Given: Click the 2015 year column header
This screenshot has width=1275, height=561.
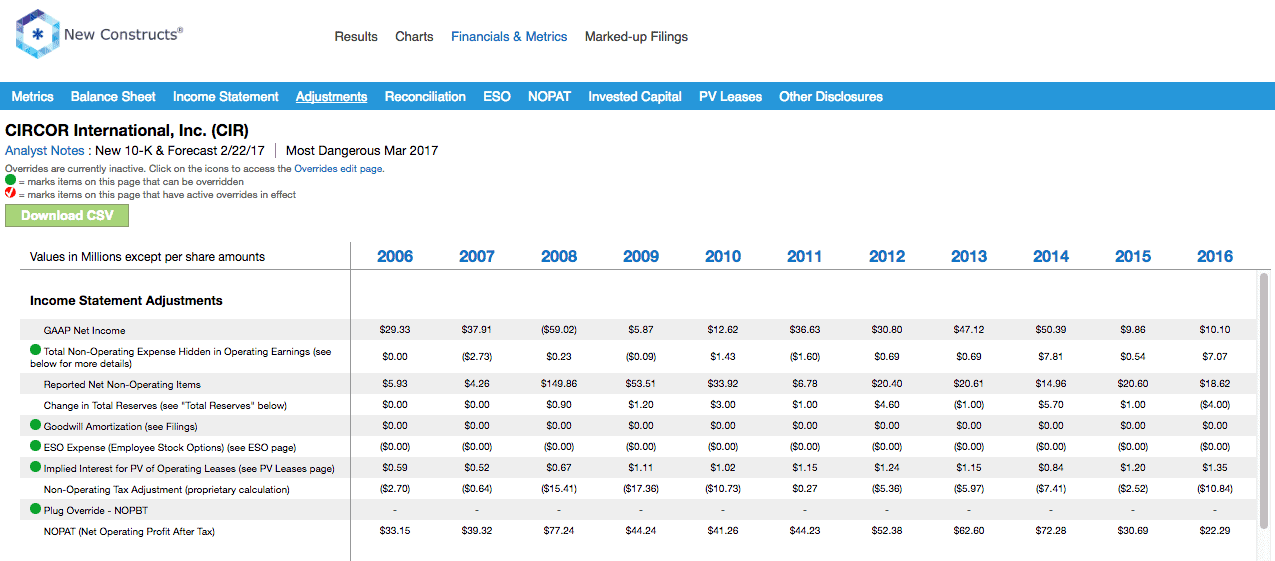Looking at the screenshot, I should (1133, 257).
